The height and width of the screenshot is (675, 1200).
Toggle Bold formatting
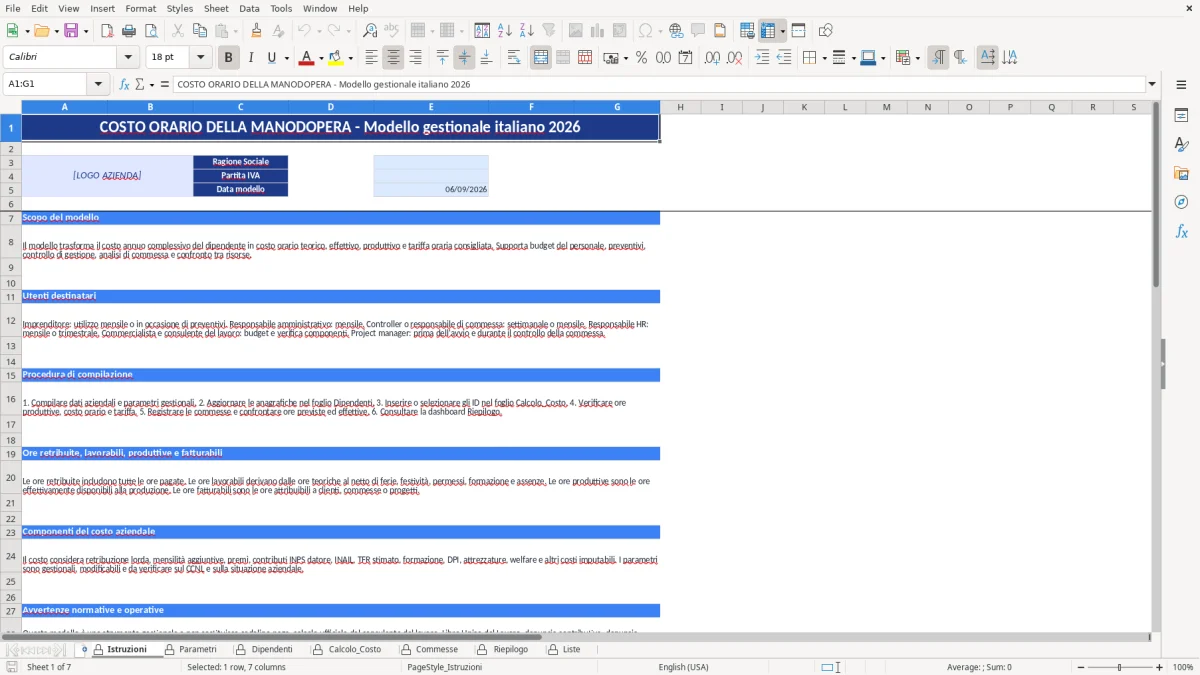[x=228, y=58]
